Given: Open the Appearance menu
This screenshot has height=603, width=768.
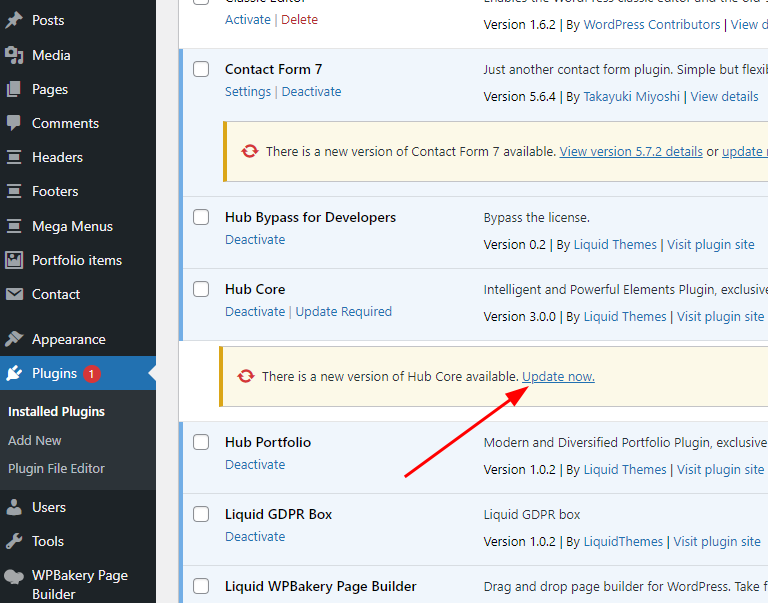Looking at the screenshot, I should (69, 339).
